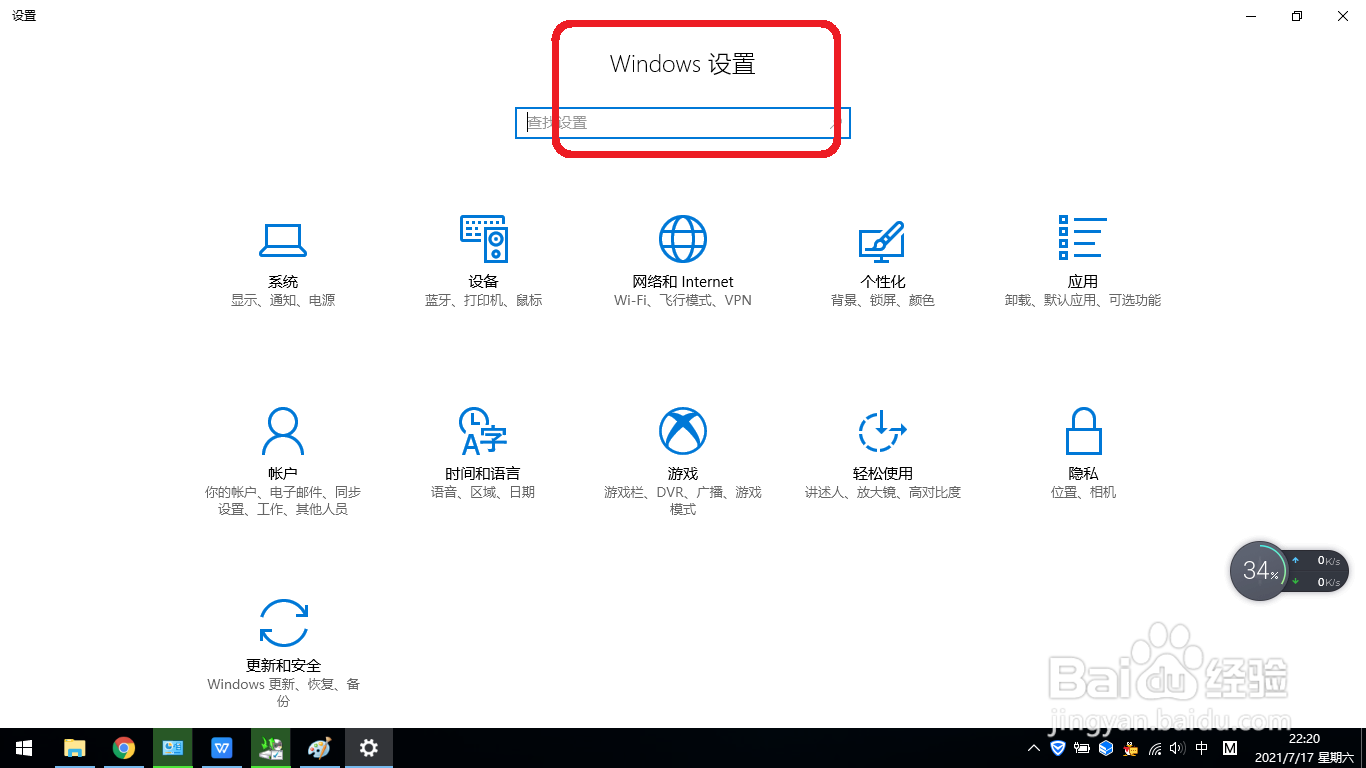Launch Google Chrome from the taskbar
Viewport: 1366px width, 768px height.
click(124, 748)
